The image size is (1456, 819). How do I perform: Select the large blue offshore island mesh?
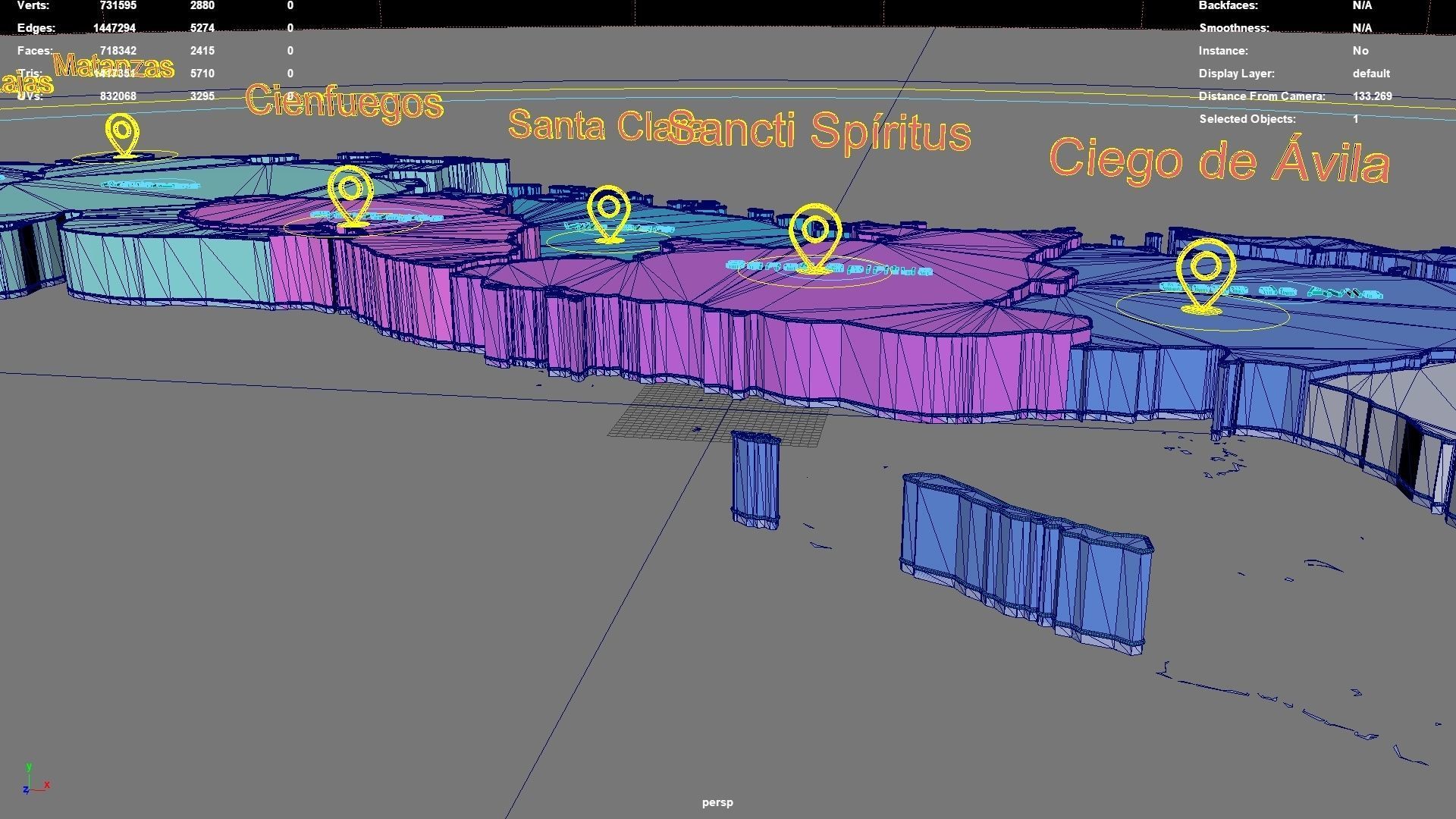point(1028,563)
